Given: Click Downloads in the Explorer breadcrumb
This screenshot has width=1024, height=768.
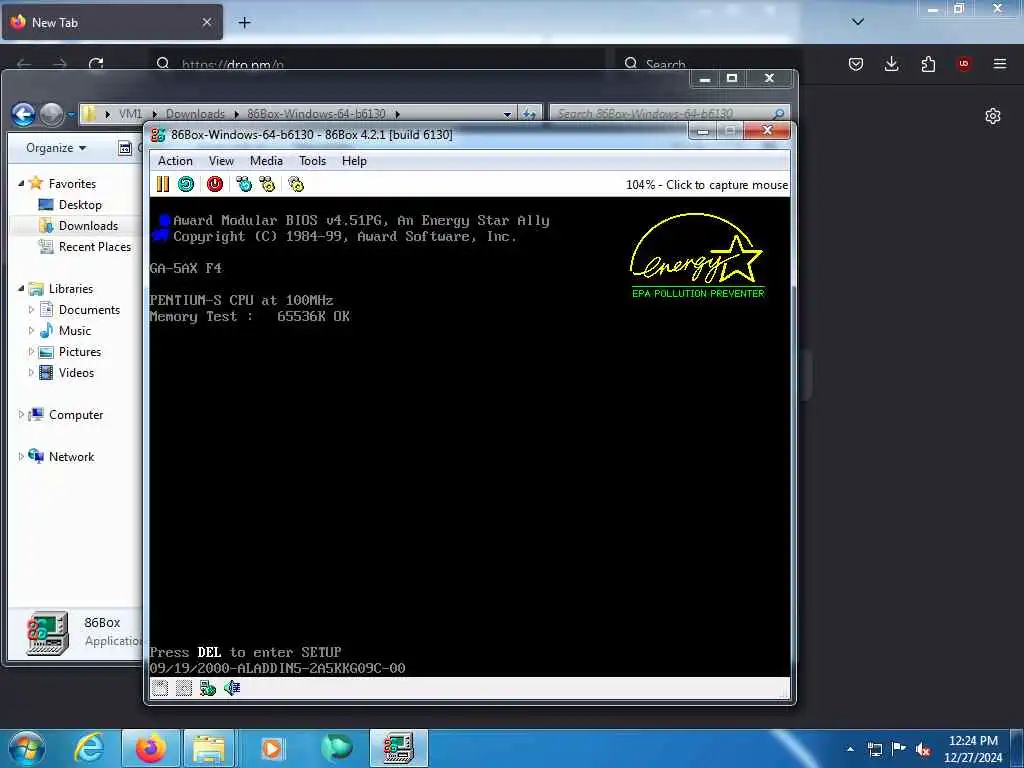Looking at the screenshot, I should coord(195,114).
